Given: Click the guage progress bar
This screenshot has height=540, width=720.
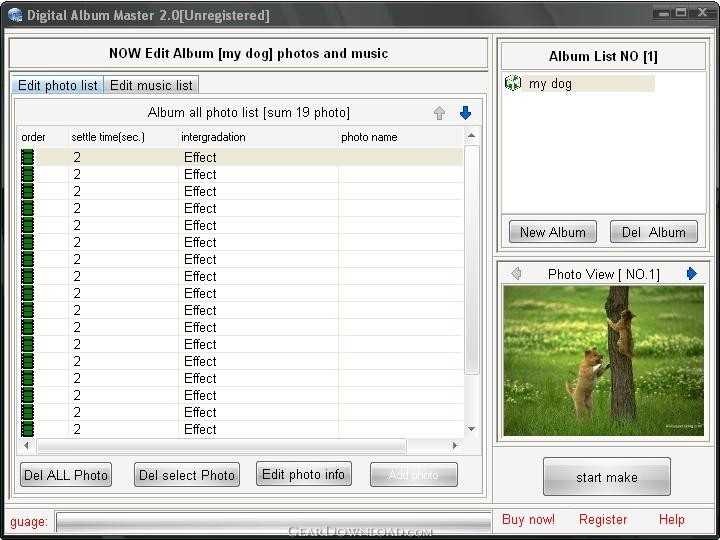Looking at the screenshot, I should 273,522.
